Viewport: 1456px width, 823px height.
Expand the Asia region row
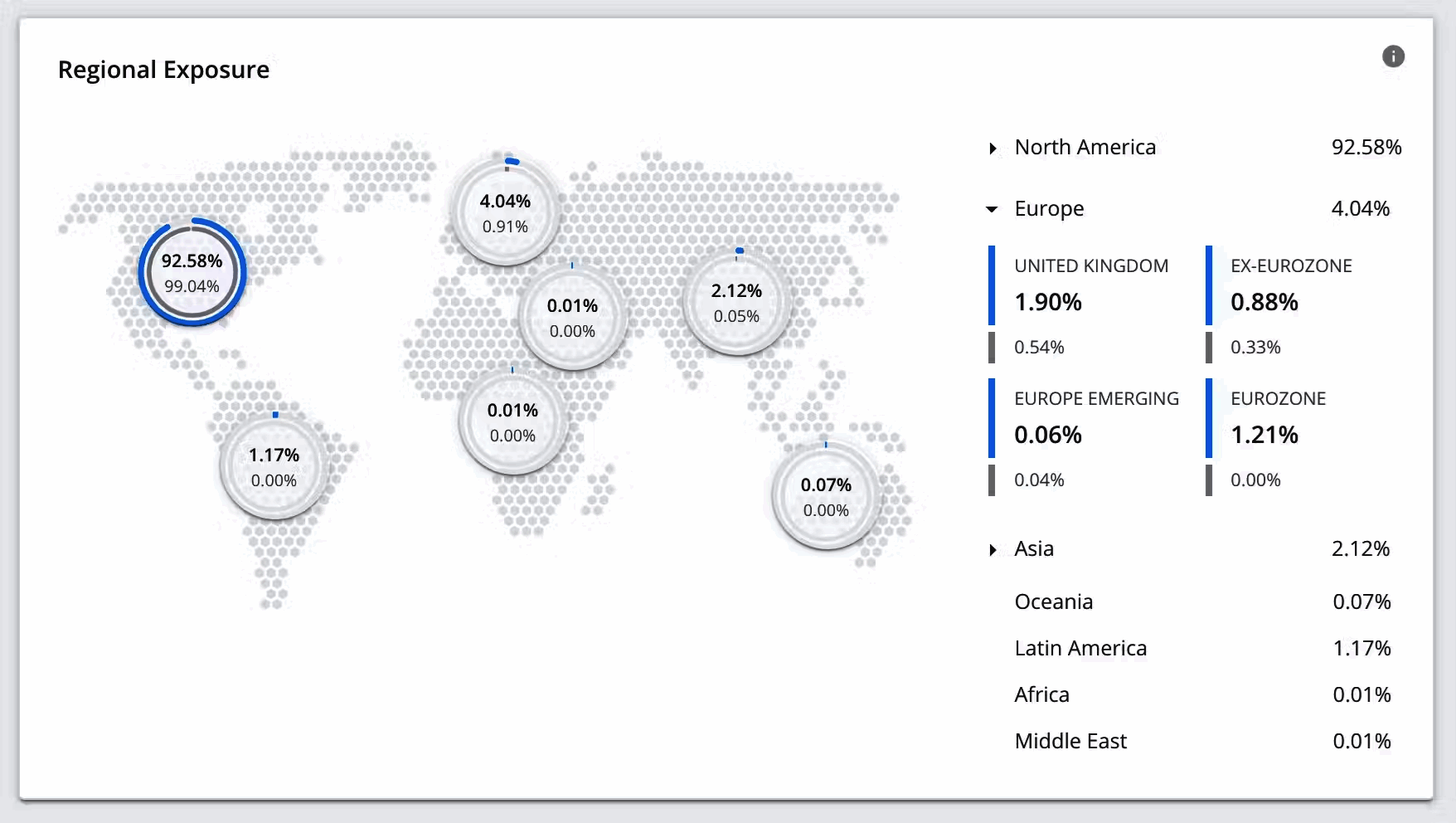[993, 550]
